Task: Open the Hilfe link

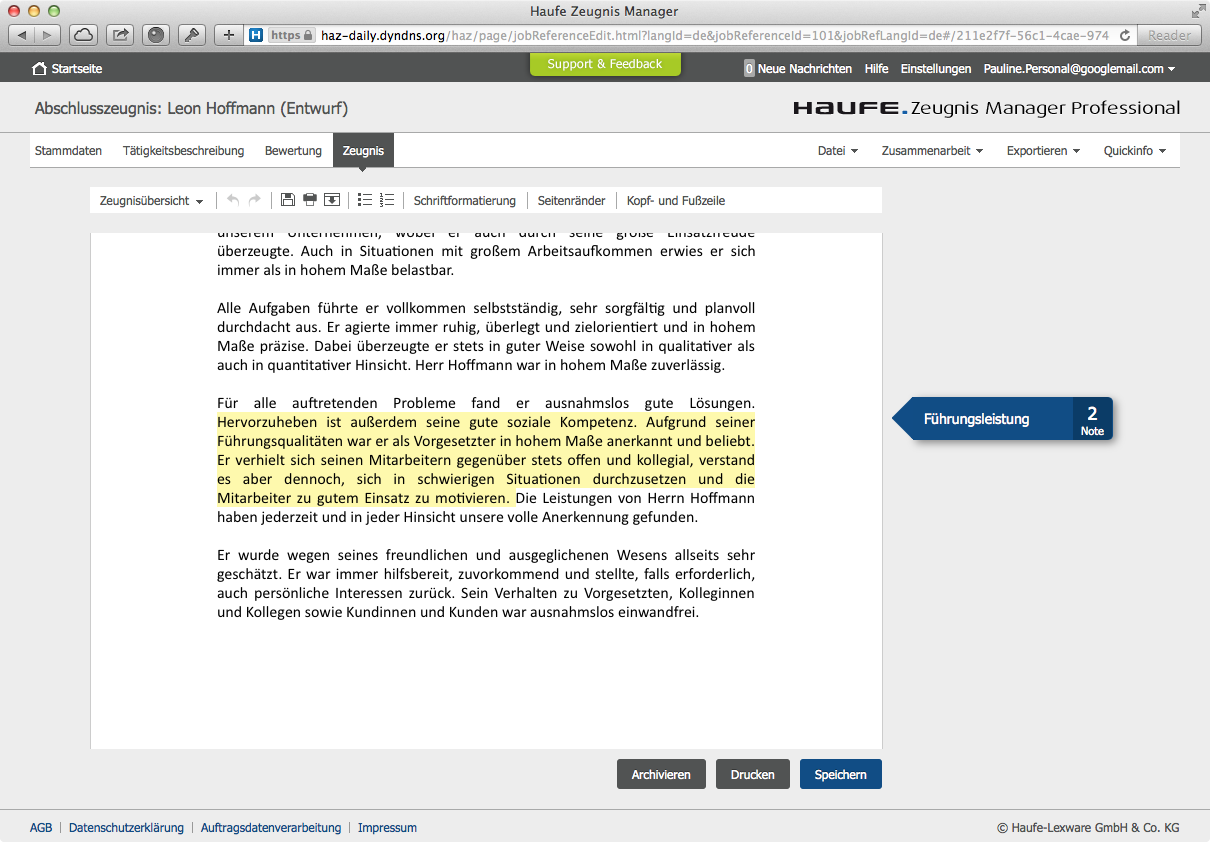Action: click(x=877, y=69)
